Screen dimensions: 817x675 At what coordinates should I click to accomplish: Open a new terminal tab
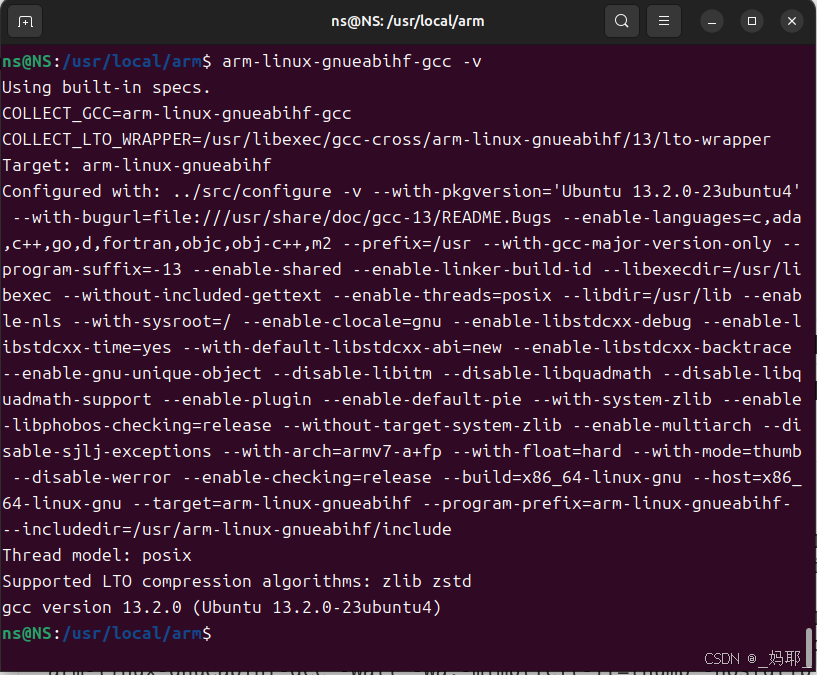pyautogui.click(x=25, y=20)
